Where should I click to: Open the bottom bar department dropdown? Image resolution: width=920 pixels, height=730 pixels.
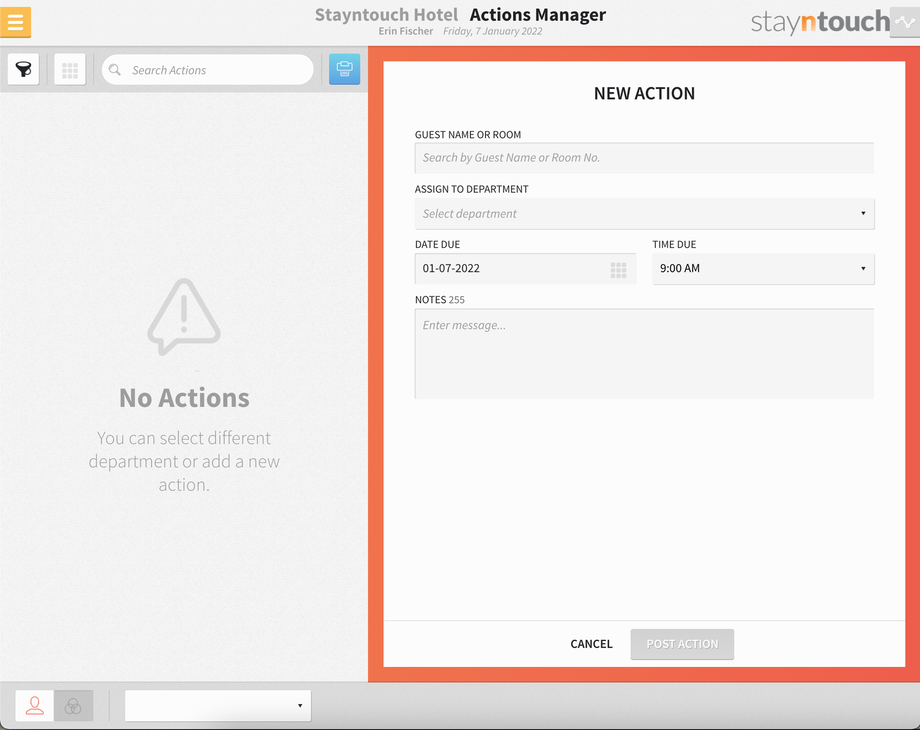tap(218, 705)
